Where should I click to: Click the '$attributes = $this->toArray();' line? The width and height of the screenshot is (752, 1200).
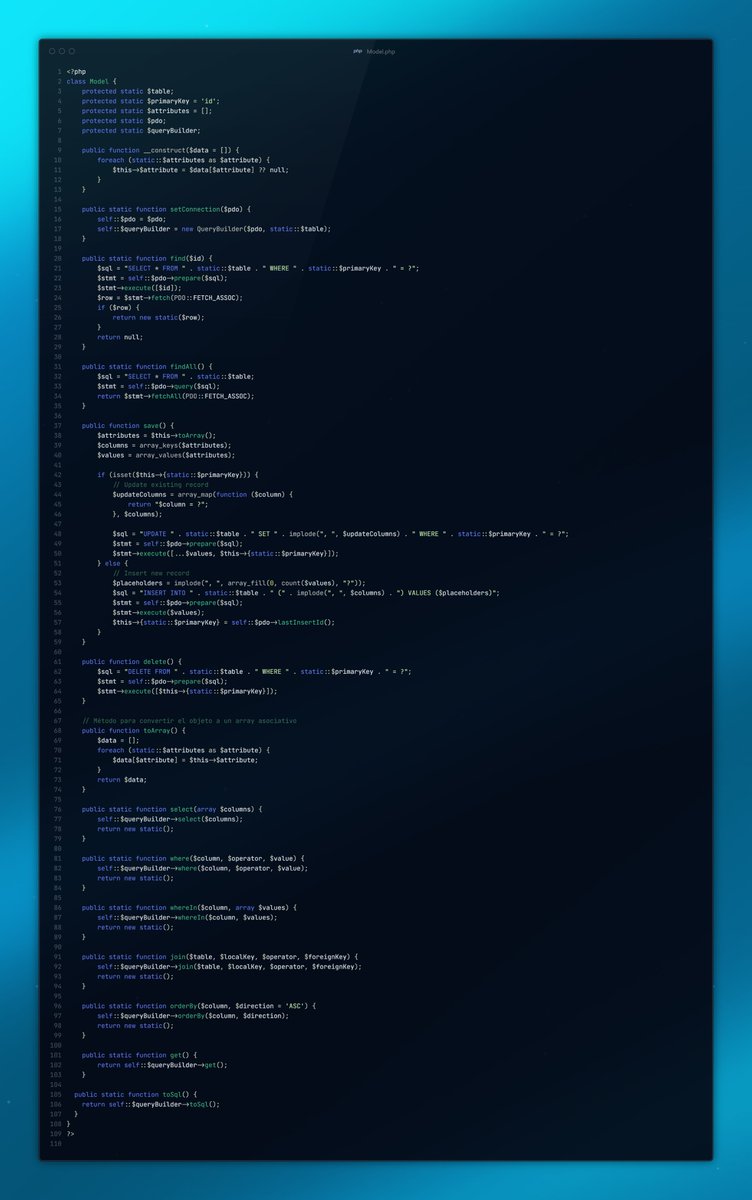(156, 435)
